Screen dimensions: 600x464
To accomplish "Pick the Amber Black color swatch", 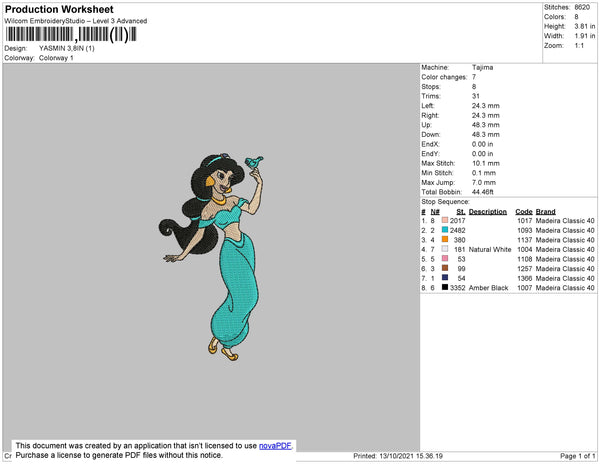I will tap(445, 287).
